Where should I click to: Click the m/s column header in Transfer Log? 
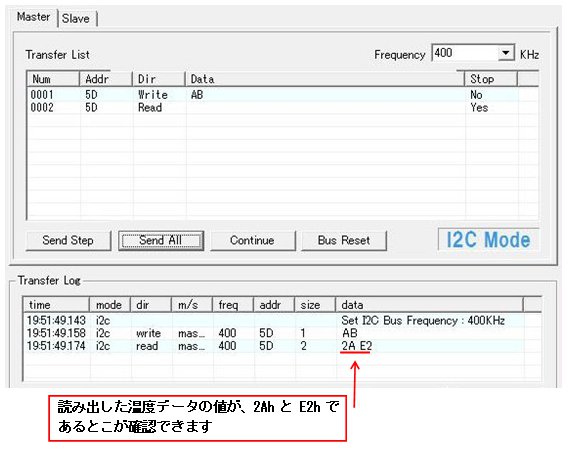[x=192, y=305]
